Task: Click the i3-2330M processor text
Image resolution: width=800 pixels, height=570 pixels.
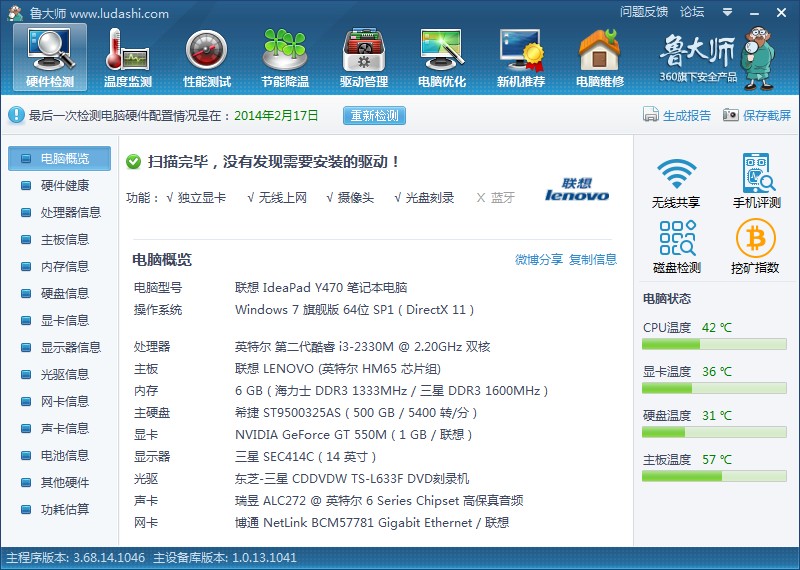Action: 363,347
